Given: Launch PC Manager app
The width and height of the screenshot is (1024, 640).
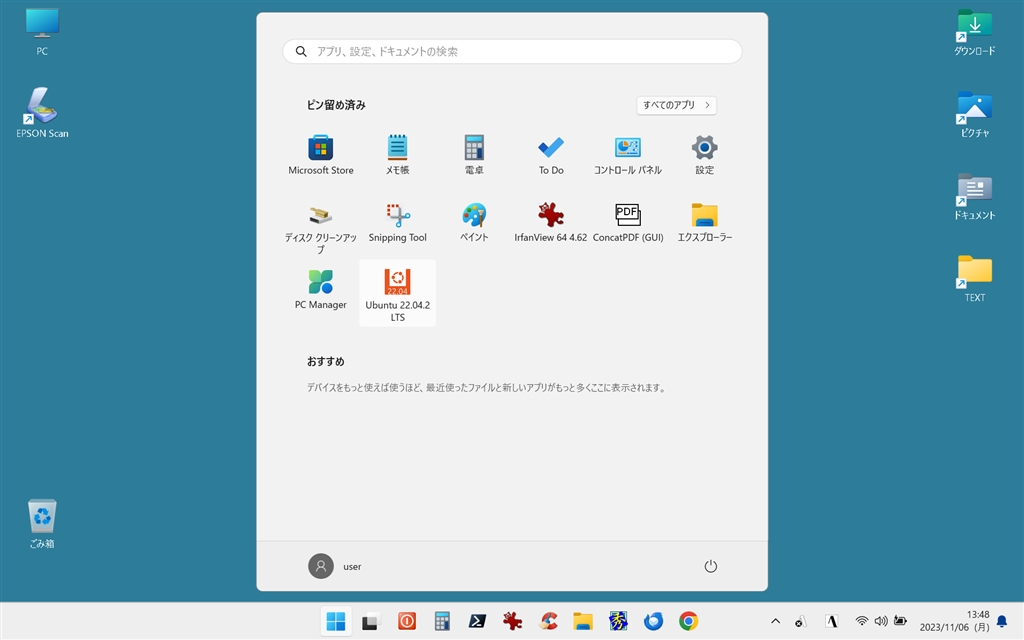Looking at the screenshot, I should click(x=321, y=290).
